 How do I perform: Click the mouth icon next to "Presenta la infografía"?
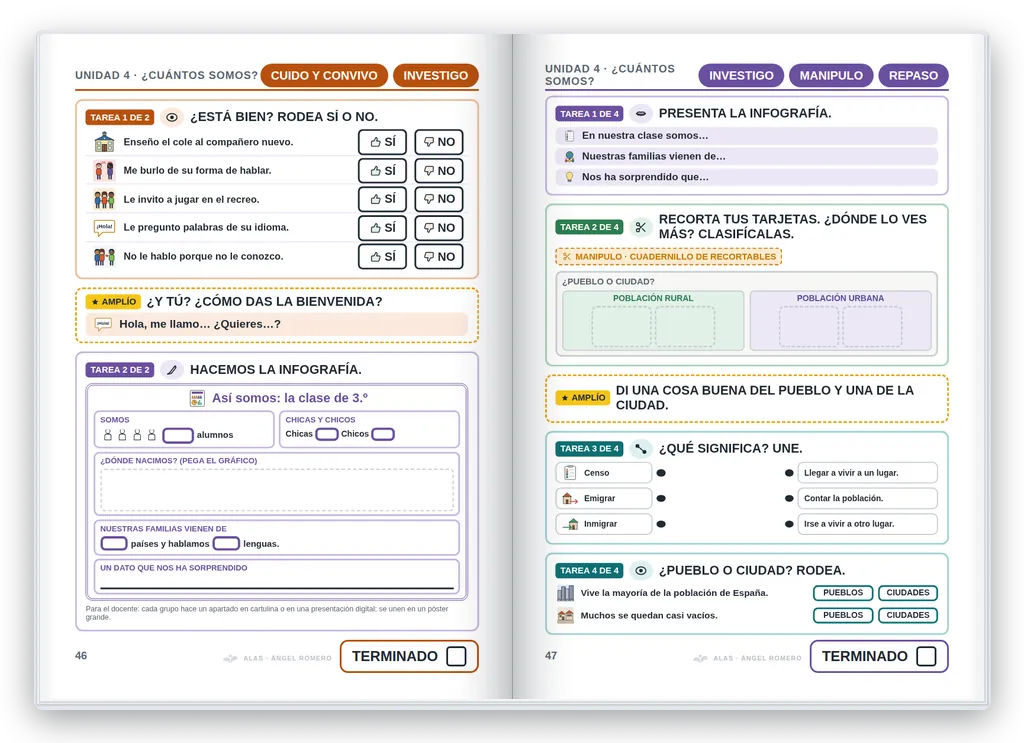coord(641,114)
